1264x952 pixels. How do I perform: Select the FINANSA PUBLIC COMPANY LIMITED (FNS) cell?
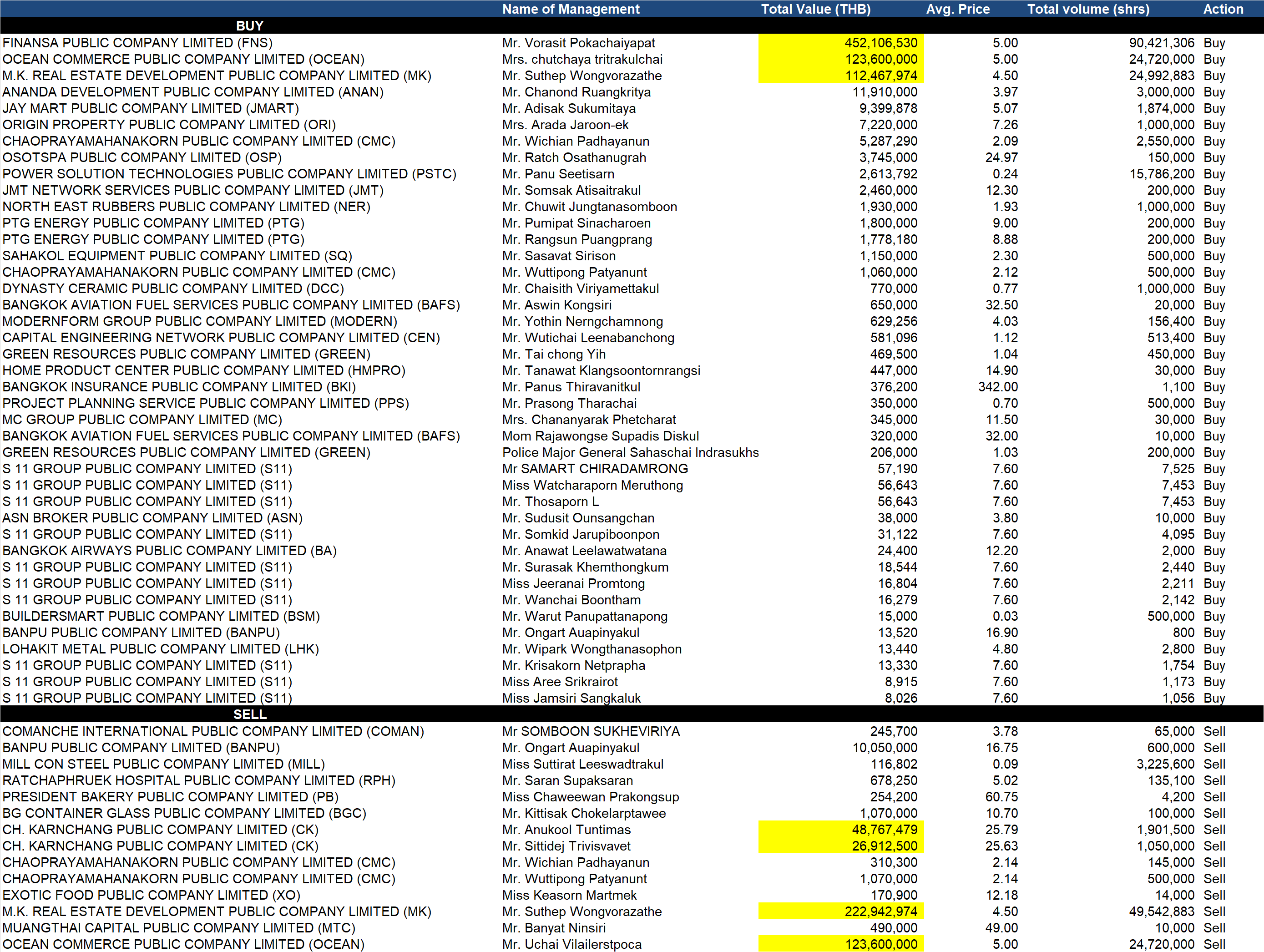138,43
